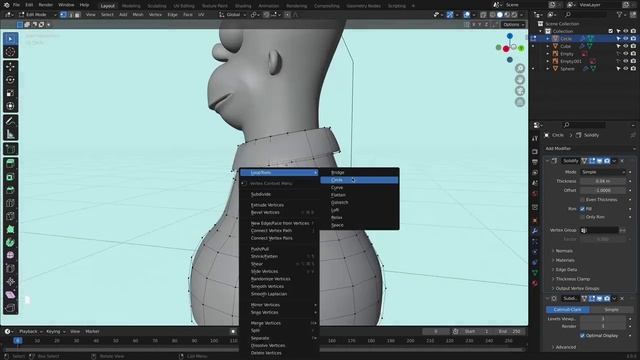Screen dimensions: 640x360
Task: Expand the Edge Data section
Action: click(565, 269)
